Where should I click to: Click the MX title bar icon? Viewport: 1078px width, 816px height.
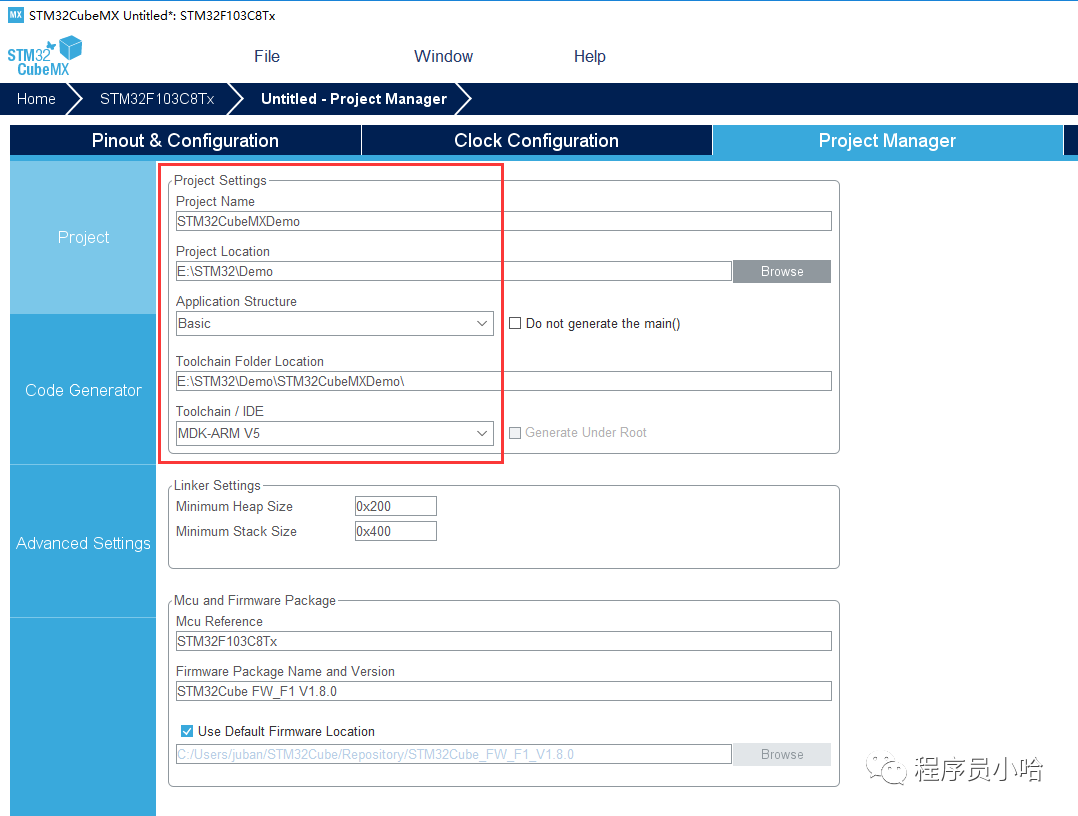tap(15, 15)
